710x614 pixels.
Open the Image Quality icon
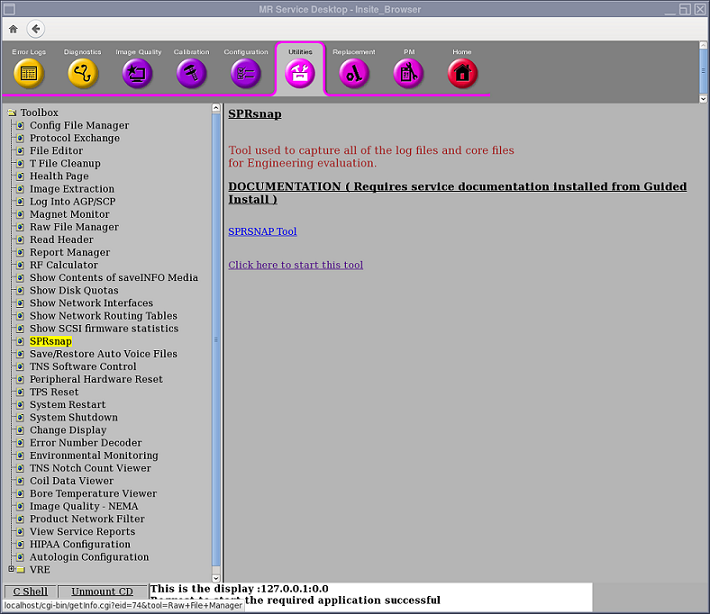137,73
